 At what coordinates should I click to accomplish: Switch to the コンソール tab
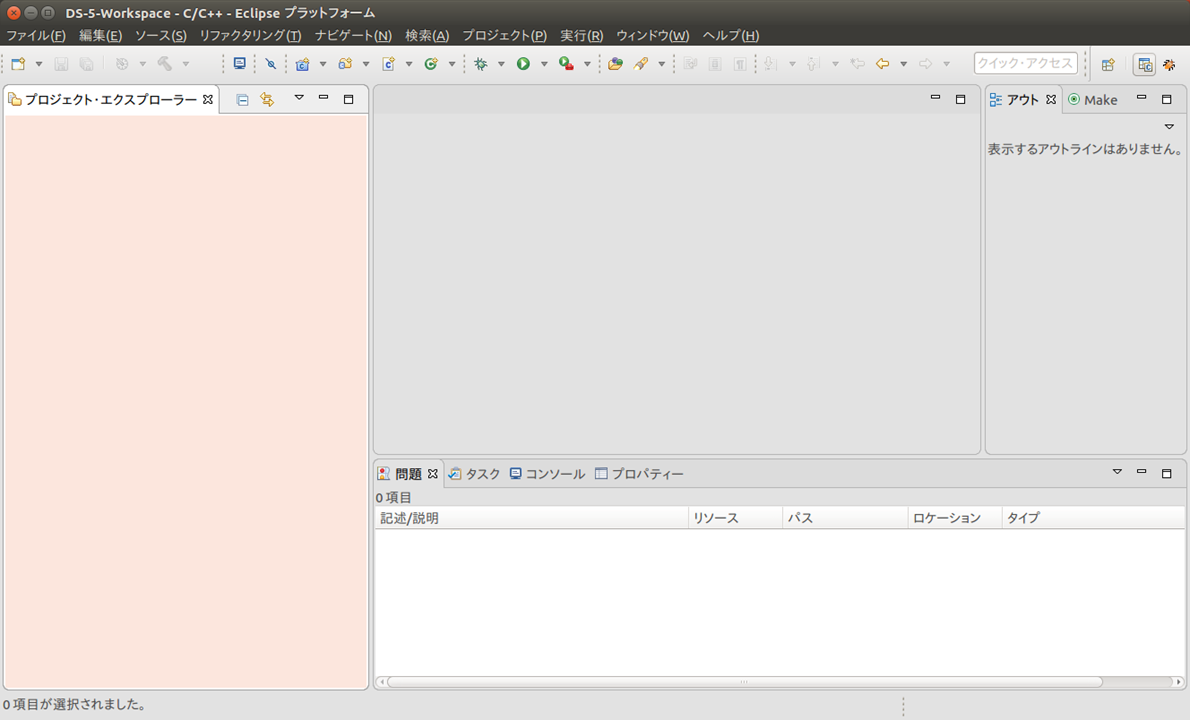coord(547,473)
